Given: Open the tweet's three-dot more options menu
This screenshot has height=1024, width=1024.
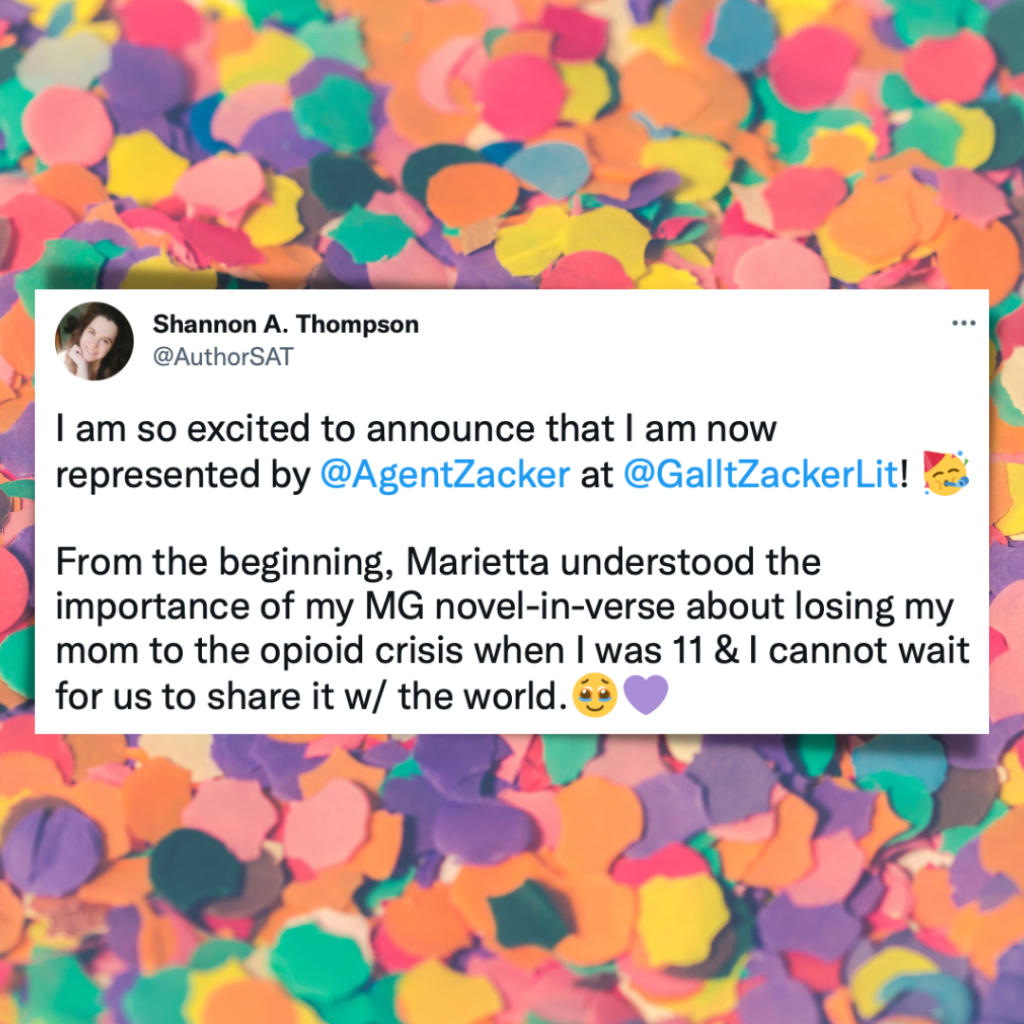Looking at the screenshot, I should point(963,323).
